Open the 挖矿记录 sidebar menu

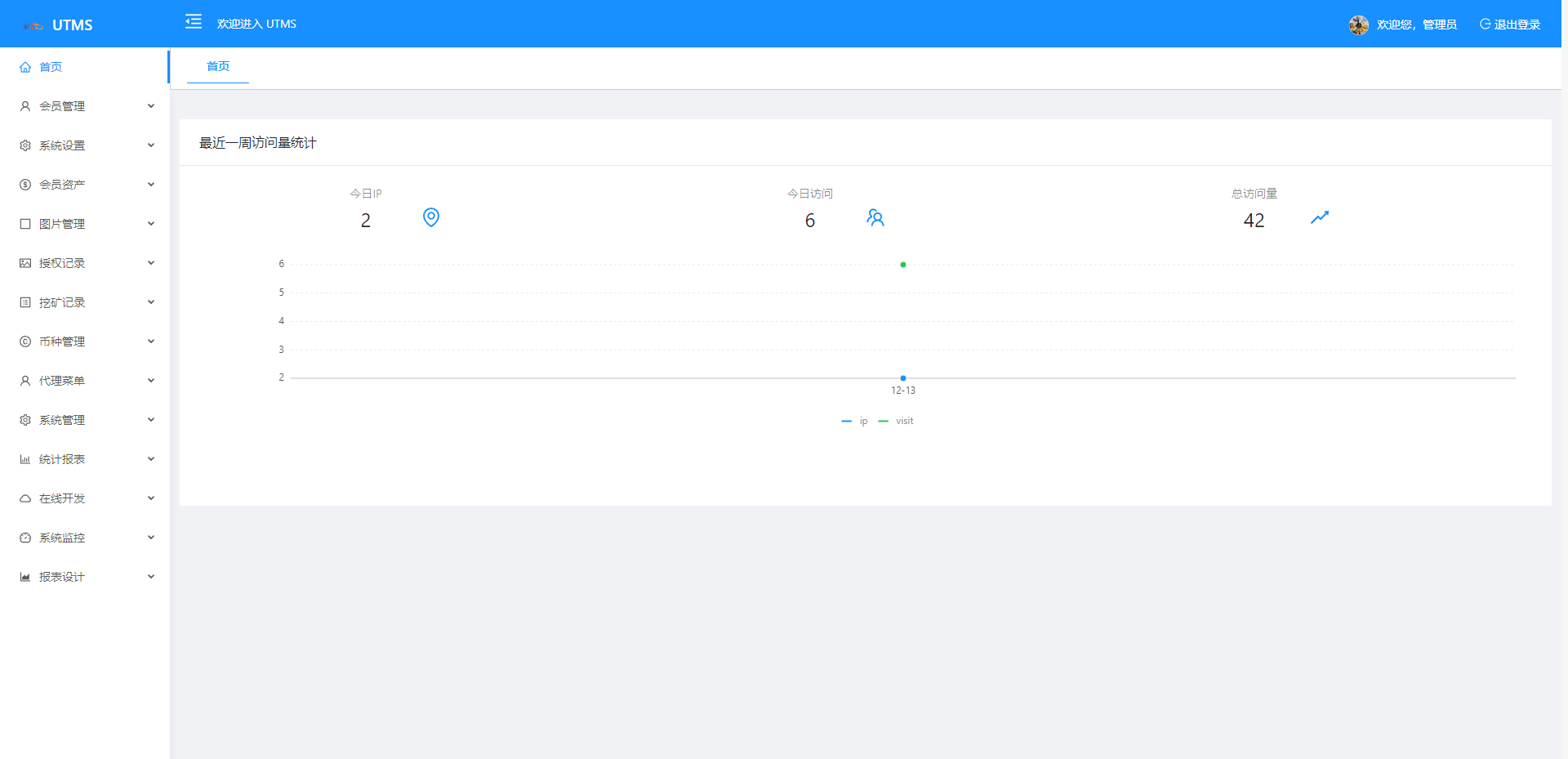[x=85, y=302]
